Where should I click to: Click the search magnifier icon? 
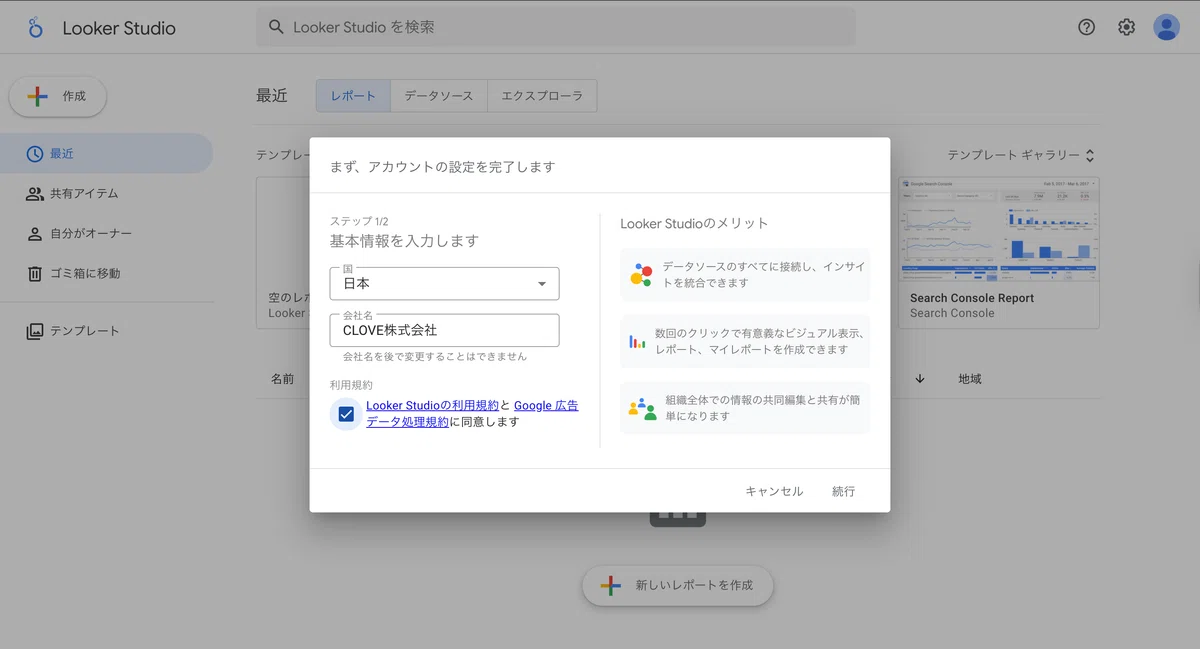(x=276, y=27)
